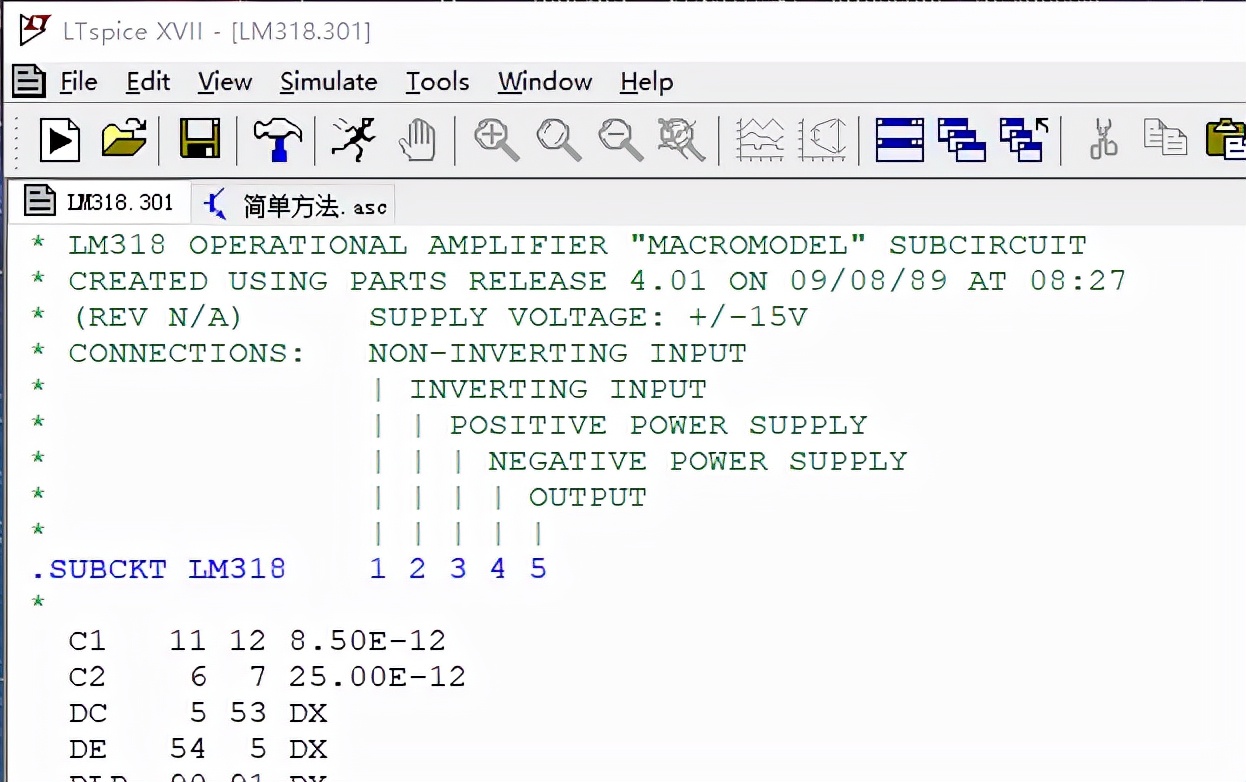Open the Window menu
1246x782 pixels.
point(545,82)
